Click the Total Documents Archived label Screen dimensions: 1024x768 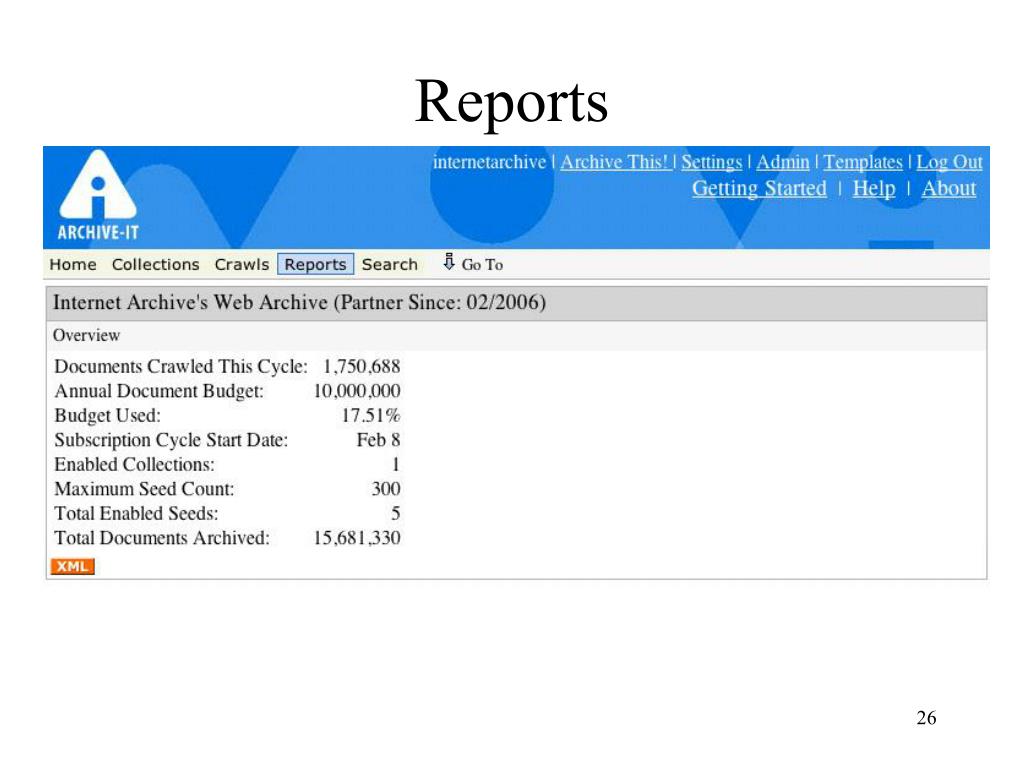tap(162, 537)
